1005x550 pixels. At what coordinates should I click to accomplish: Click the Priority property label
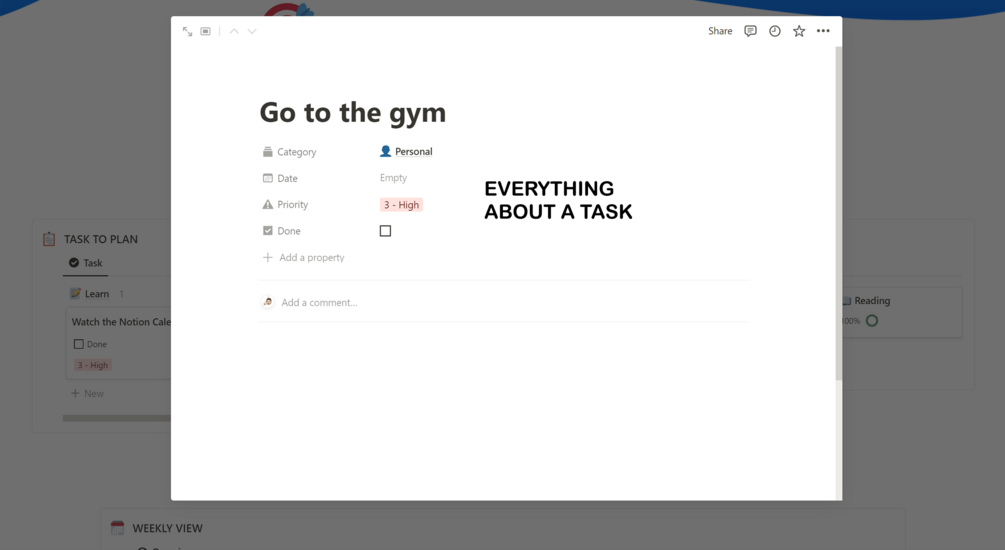point(292,204)
